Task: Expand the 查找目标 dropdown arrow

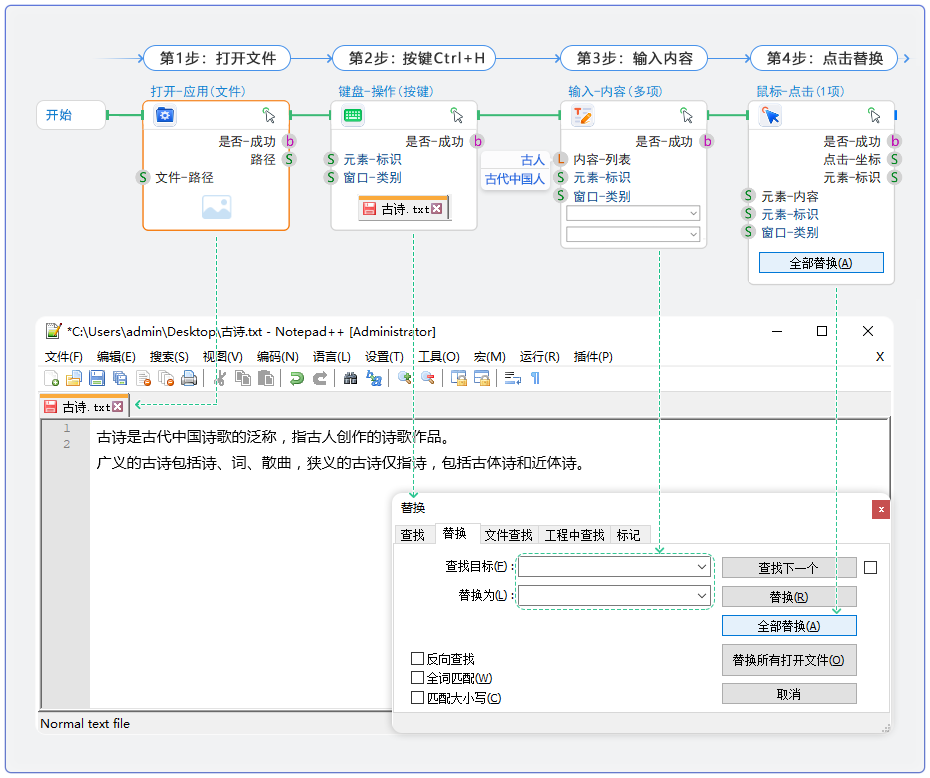Action: pyautogui.click(x=701, y=567)
